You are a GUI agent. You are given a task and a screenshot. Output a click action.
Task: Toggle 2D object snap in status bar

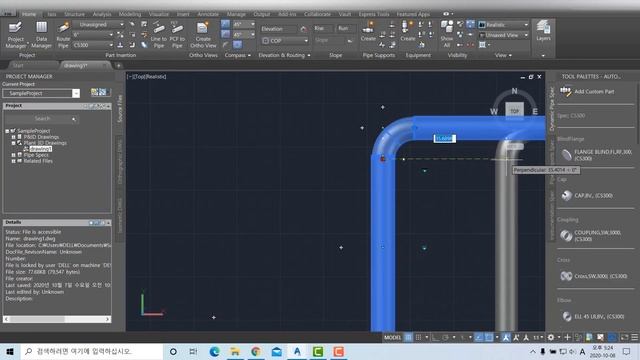[x=489, y=338]
